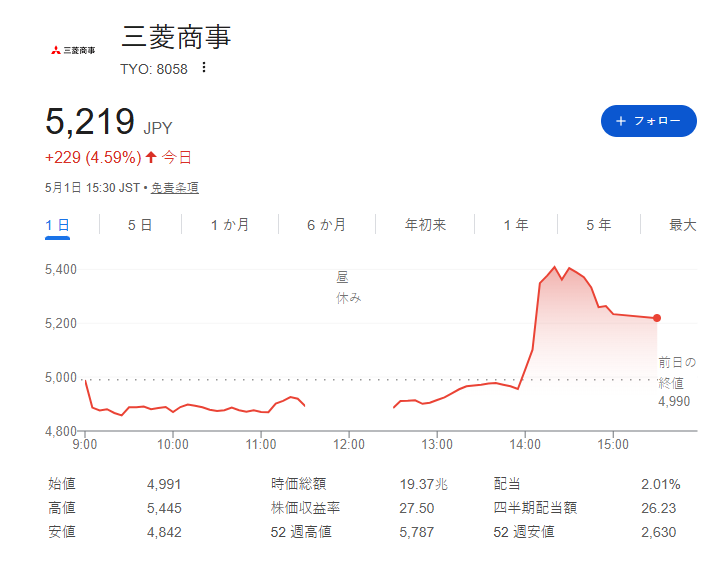711x561 pixels.
Task: Switch to the 1か月 chart tab
Action: click(x=230, y=224)
